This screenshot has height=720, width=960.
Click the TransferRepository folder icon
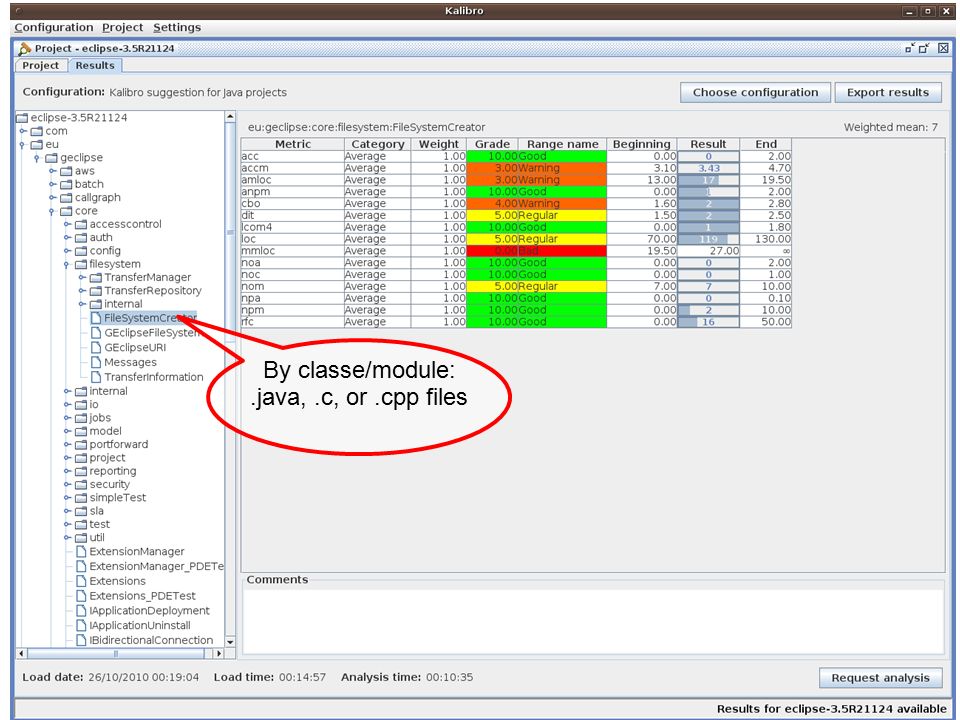96,291
